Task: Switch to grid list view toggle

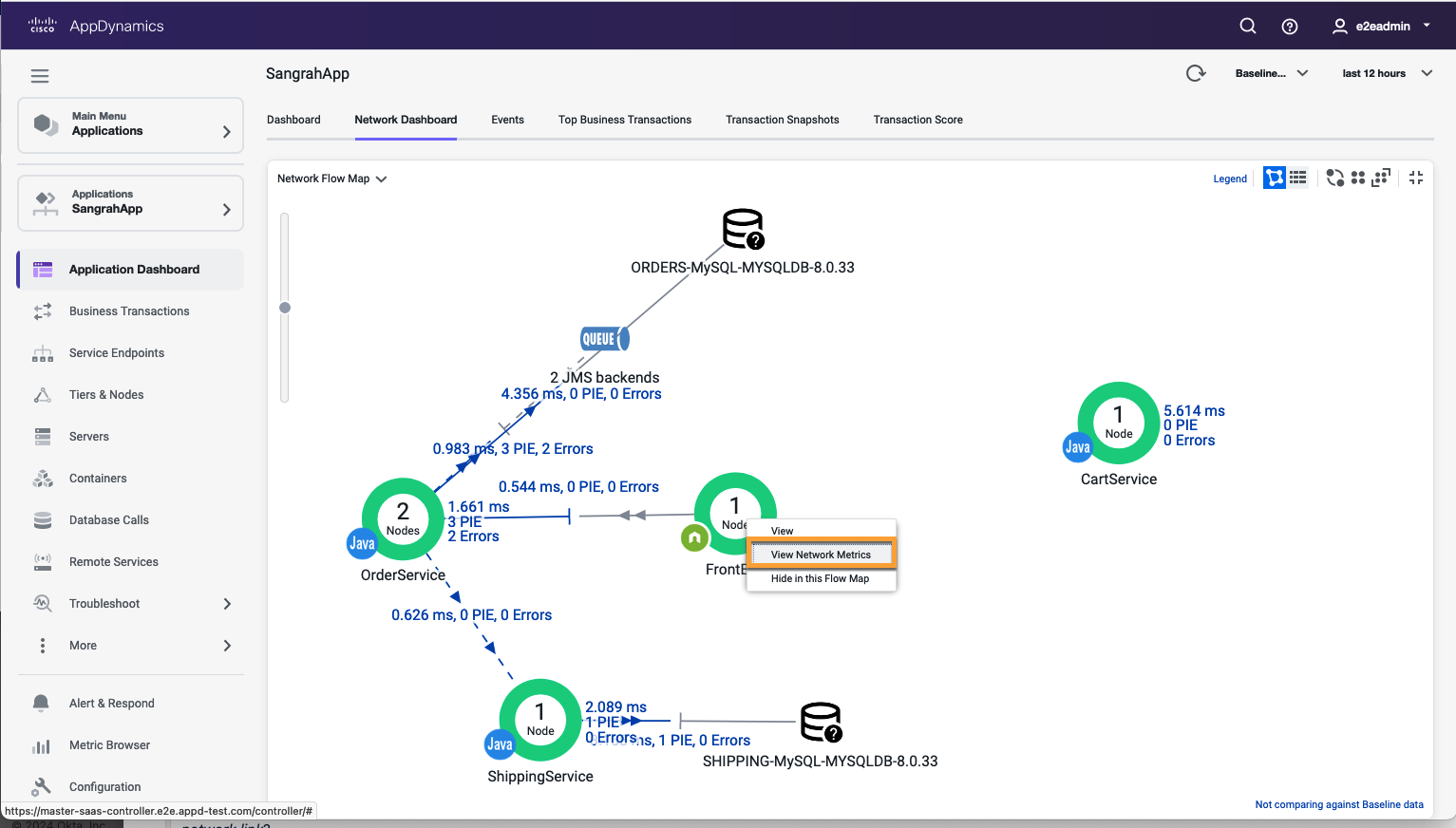Action: coord(1298,178)
